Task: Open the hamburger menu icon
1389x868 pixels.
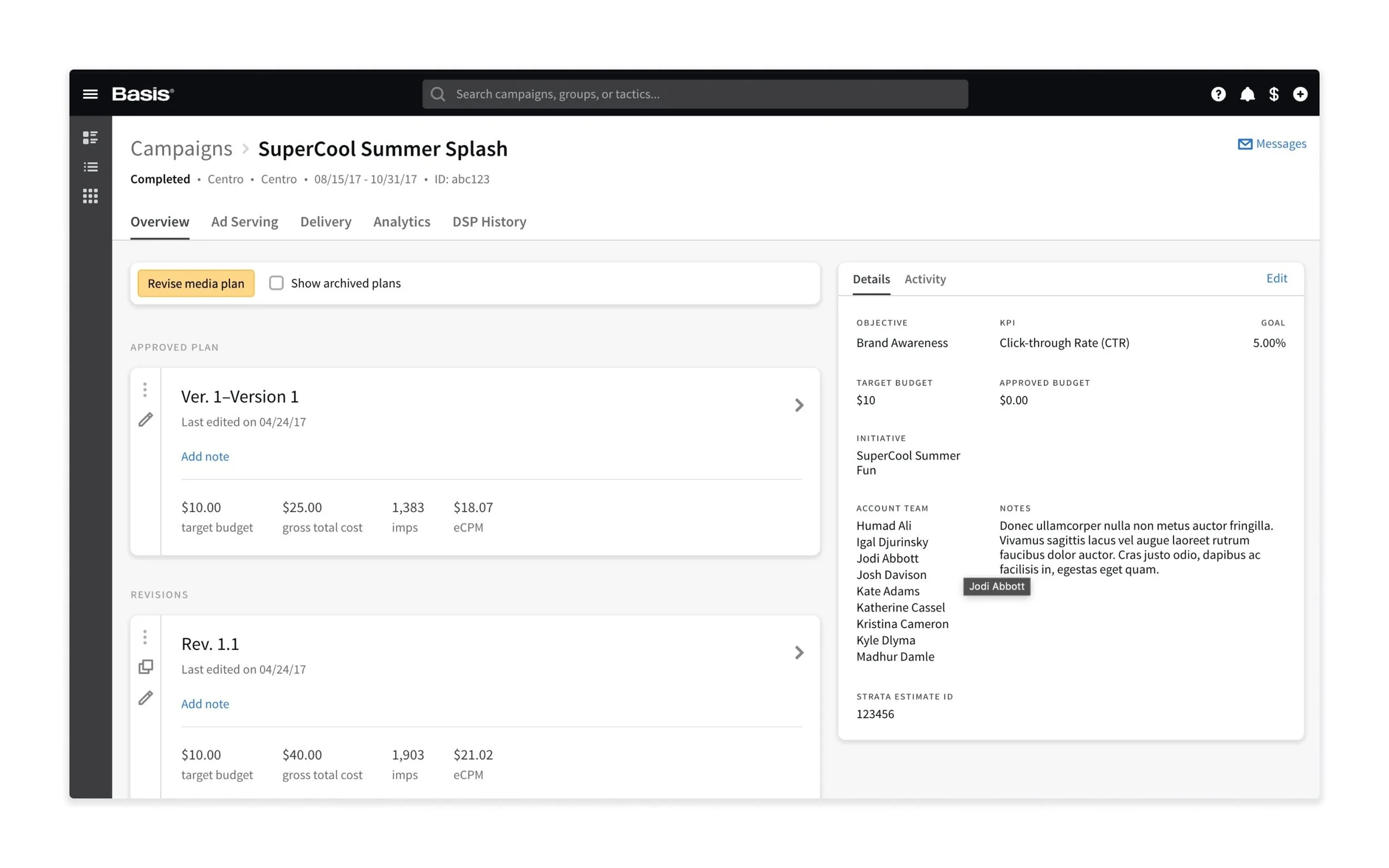Action: pos(90,94)
